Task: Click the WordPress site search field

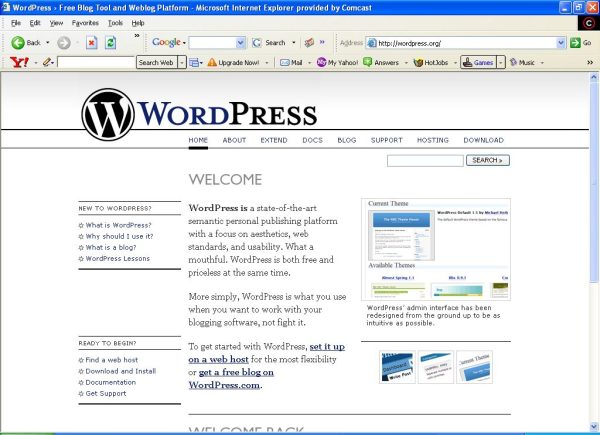Action: (x=425, y=161)
